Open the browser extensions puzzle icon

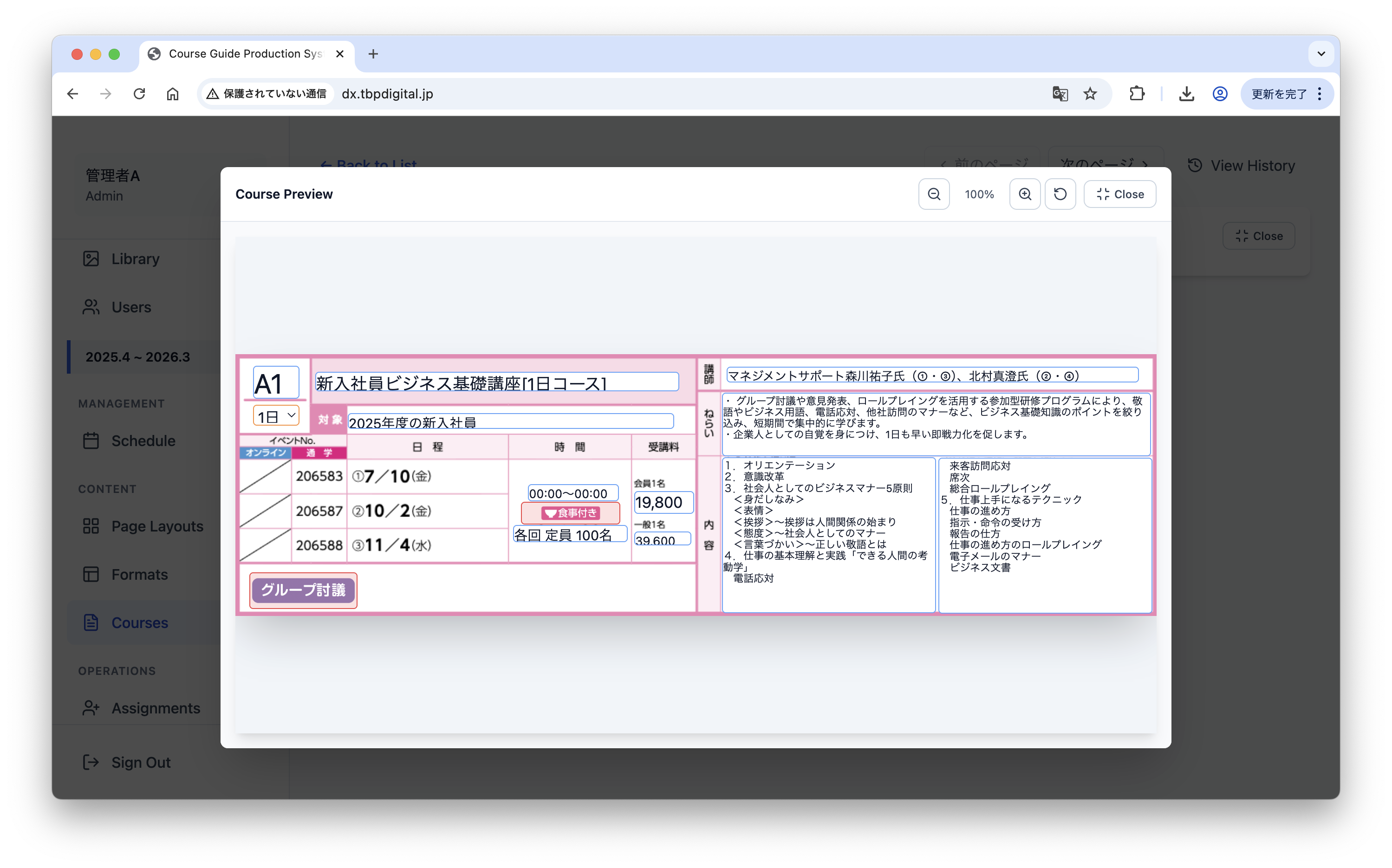[1137, 94]
